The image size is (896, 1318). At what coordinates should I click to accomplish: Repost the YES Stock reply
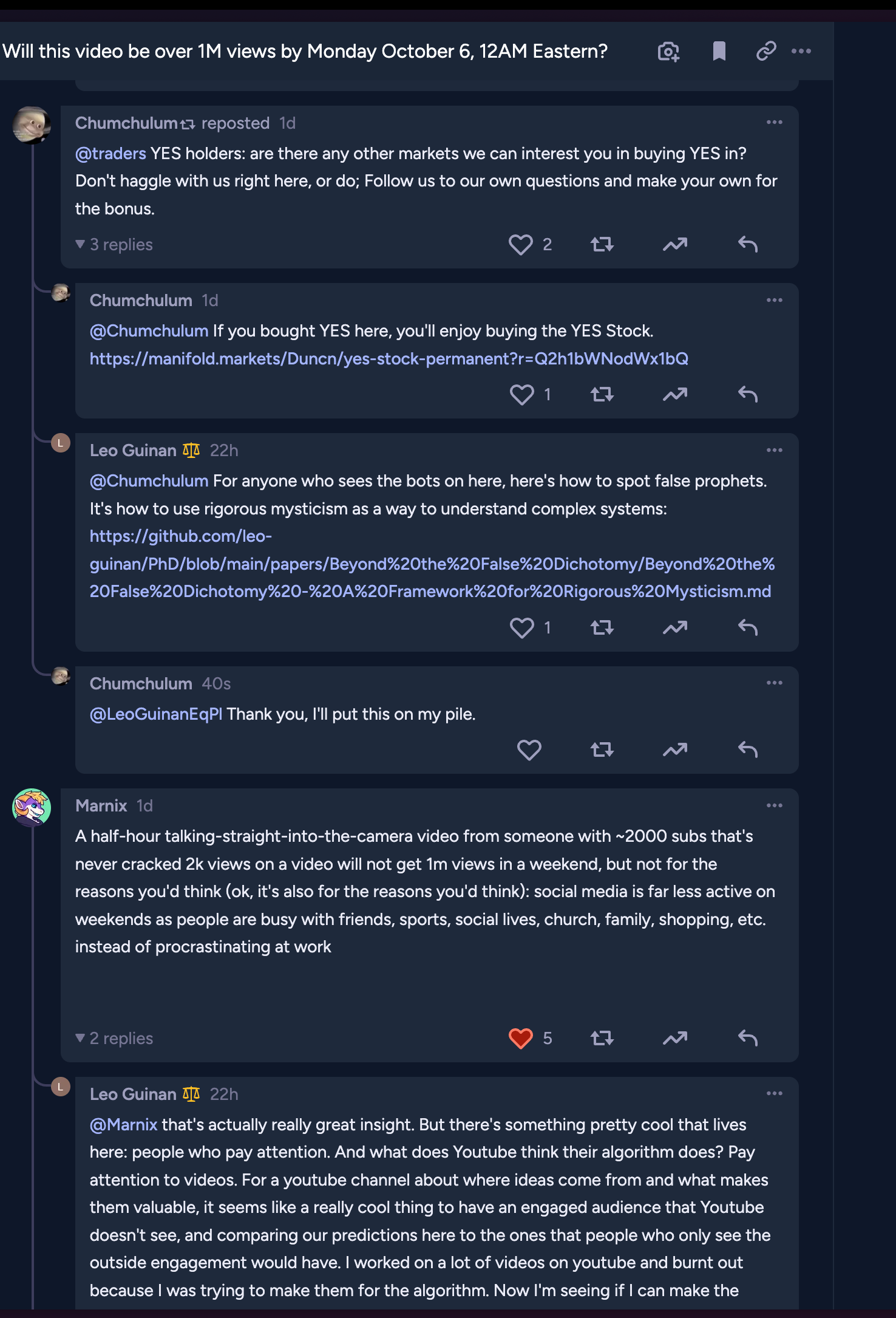[602, 395]
